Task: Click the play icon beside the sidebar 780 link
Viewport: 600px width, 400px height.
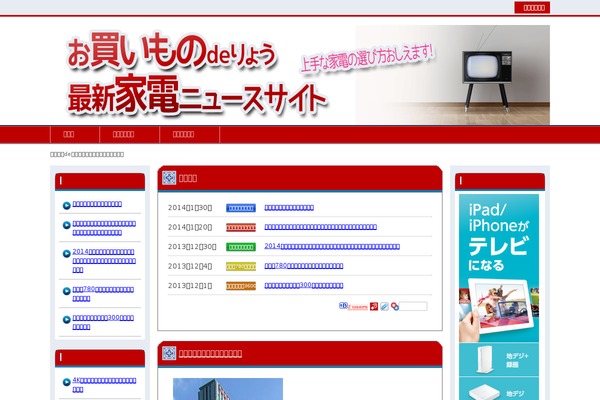Action: click(67, 291)
